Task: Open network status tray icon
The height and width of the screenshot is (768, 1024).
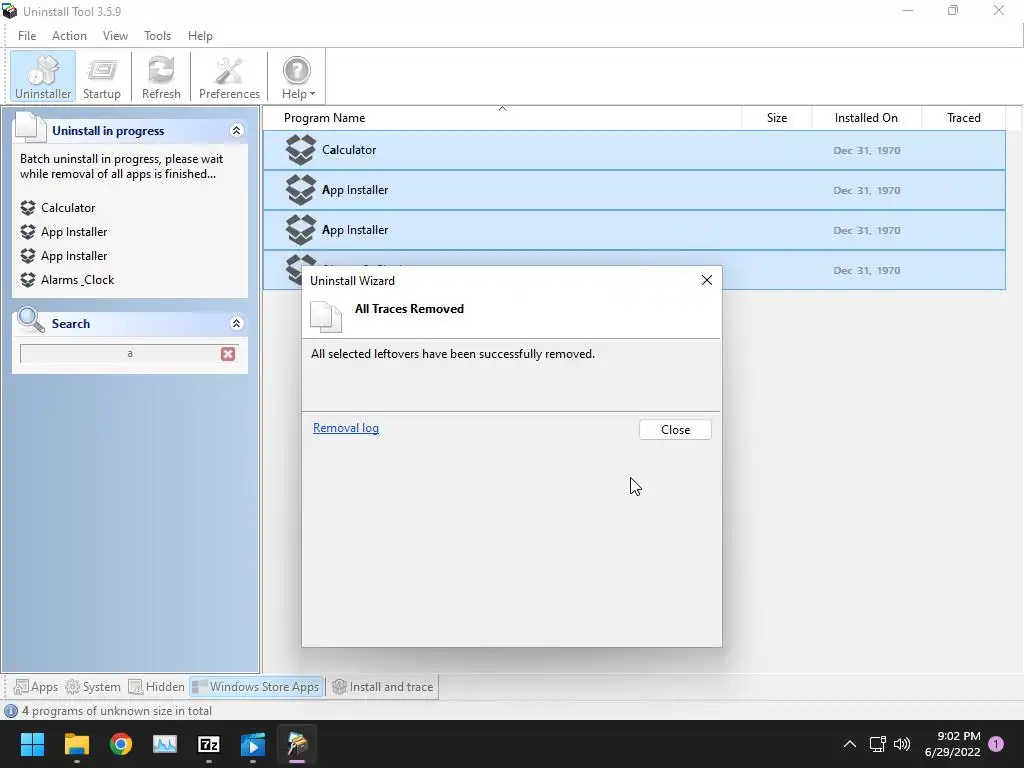Action: [x=877, y=744]
